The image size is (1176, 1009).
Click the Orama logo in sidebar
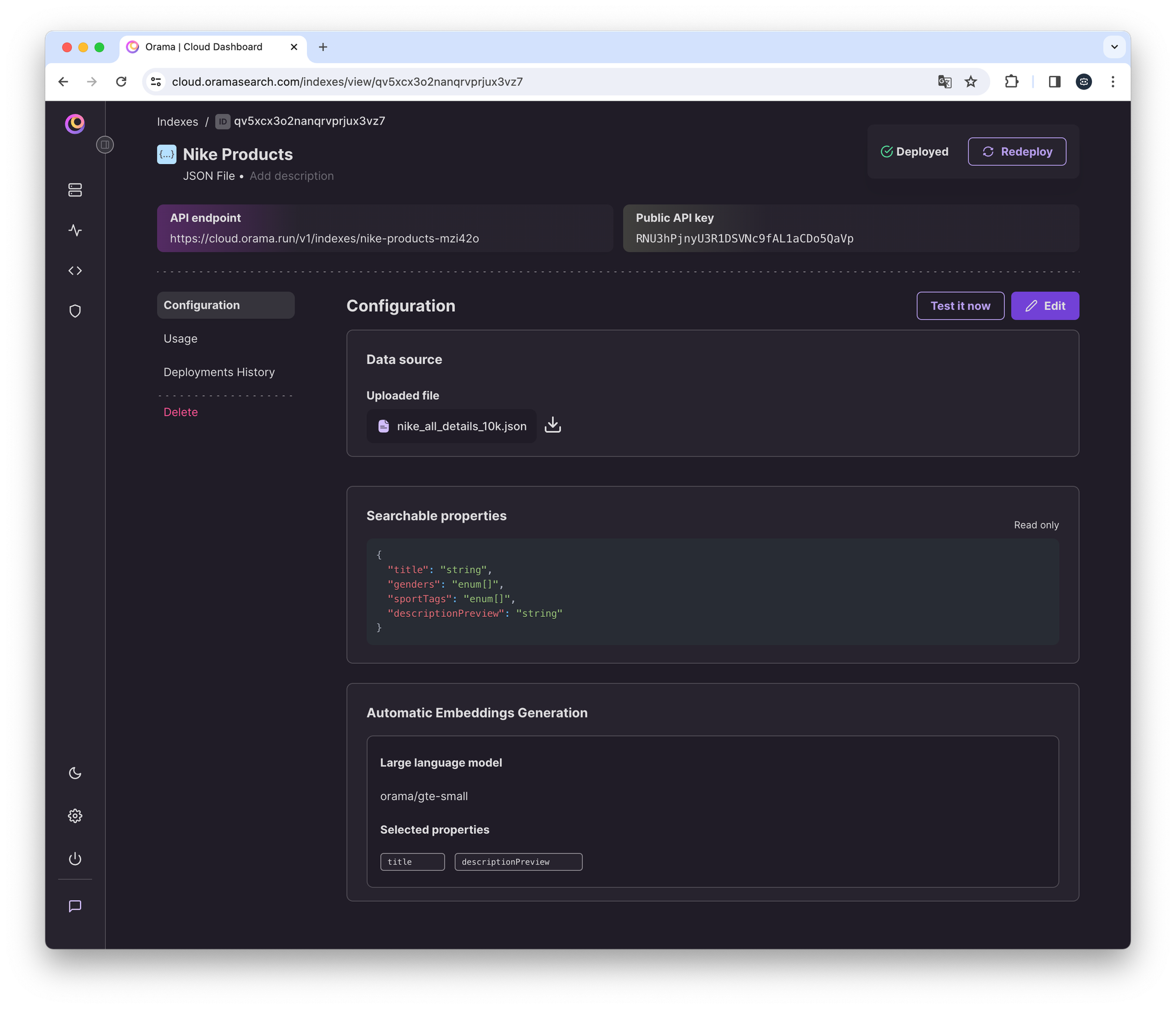pos(75,123)
